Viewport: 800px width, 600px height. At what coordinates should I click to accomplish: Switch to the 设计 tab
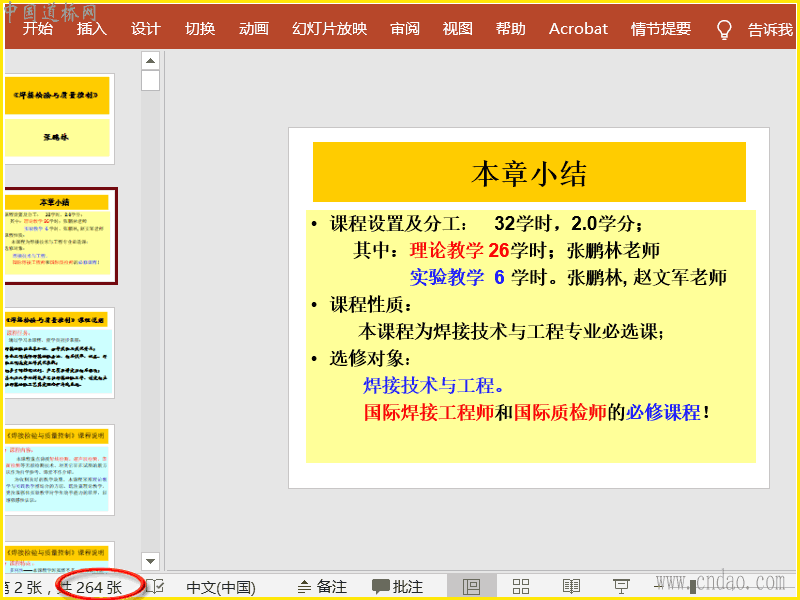(146, 29)
